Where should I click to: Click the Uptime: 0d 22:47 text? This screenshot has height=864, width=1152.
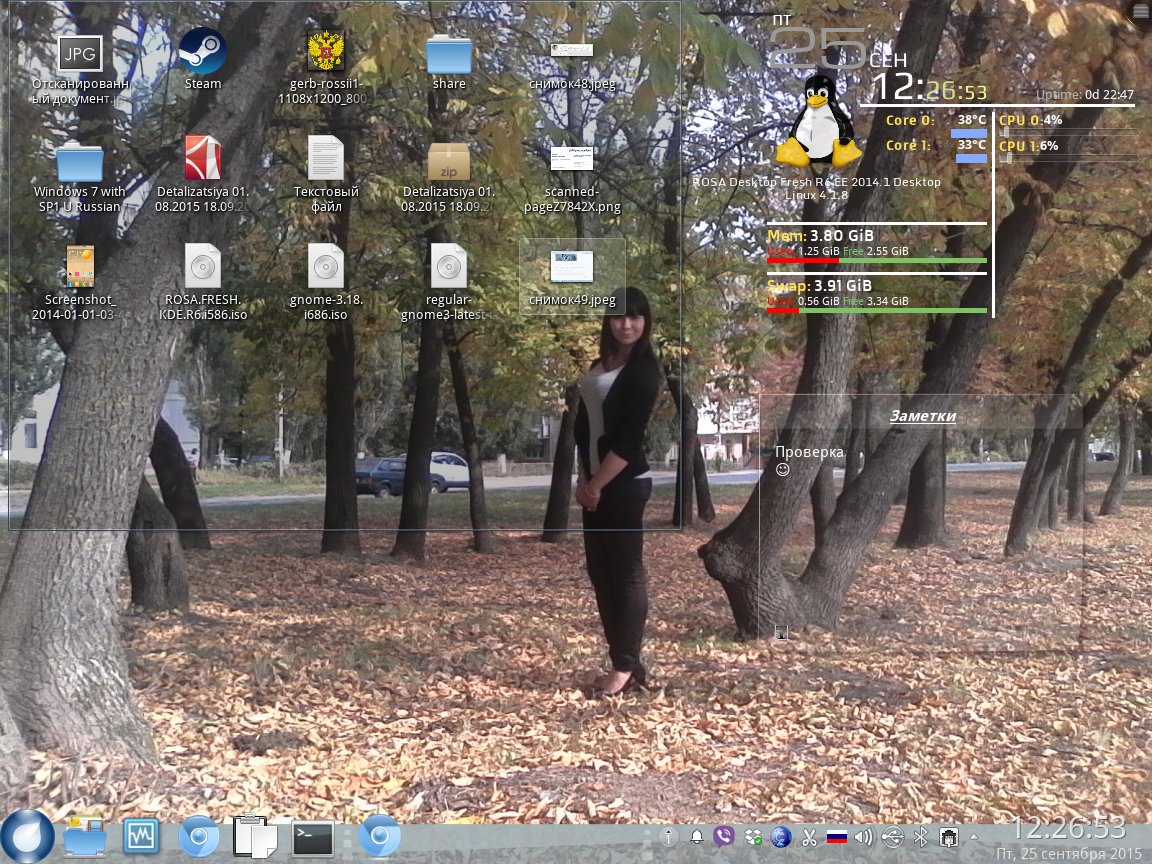1085,95
